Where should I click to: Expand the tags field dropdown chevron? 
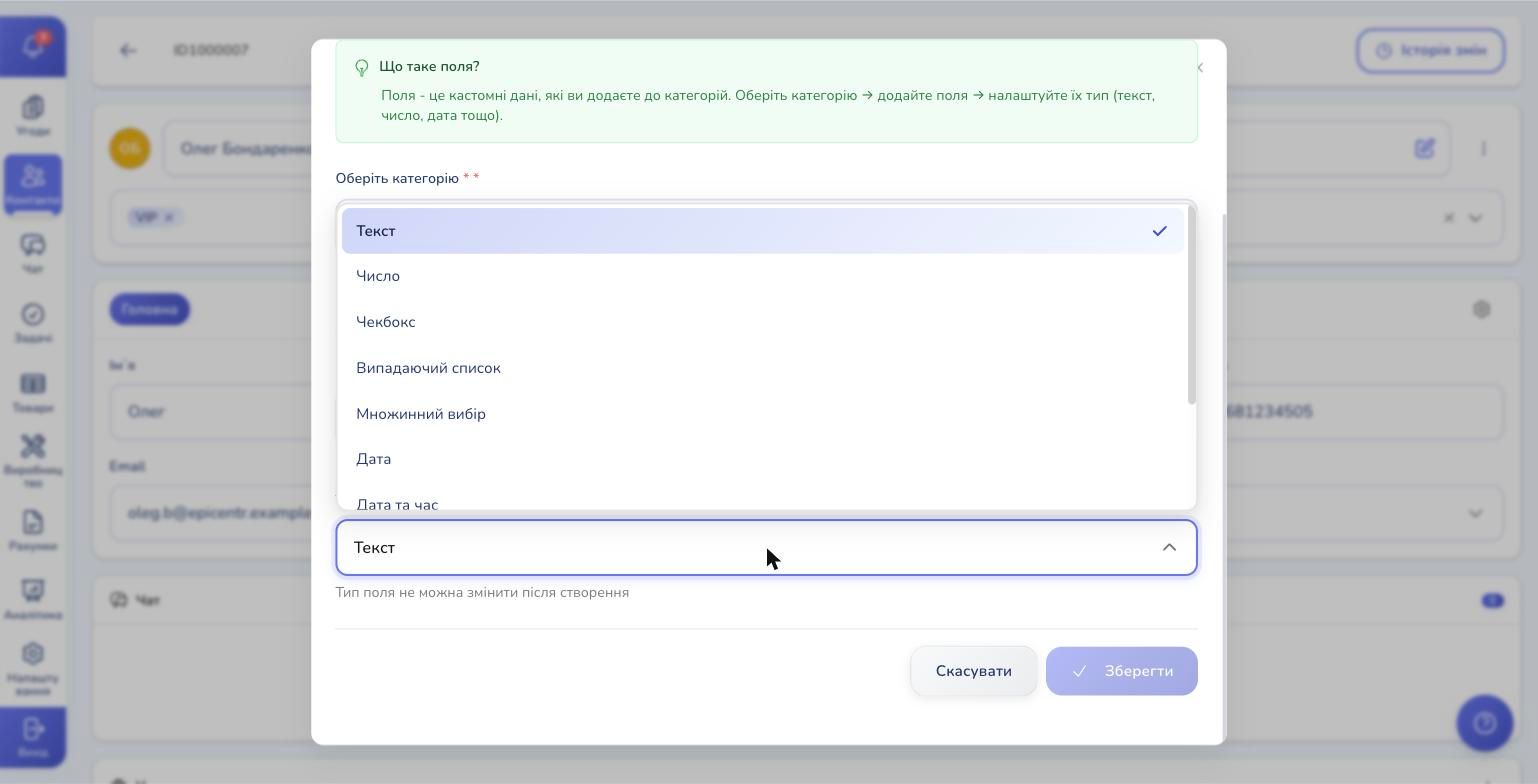click(x=1475, y=217)
